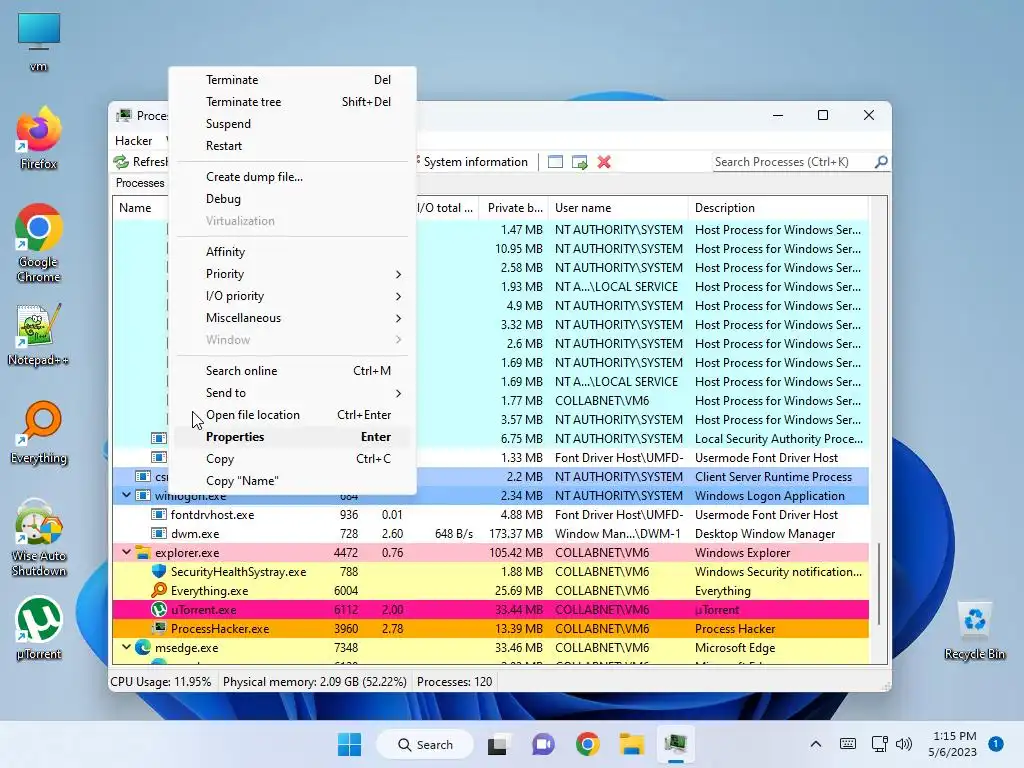
Task: Choose Search online from the context menu
Action: 292,371
